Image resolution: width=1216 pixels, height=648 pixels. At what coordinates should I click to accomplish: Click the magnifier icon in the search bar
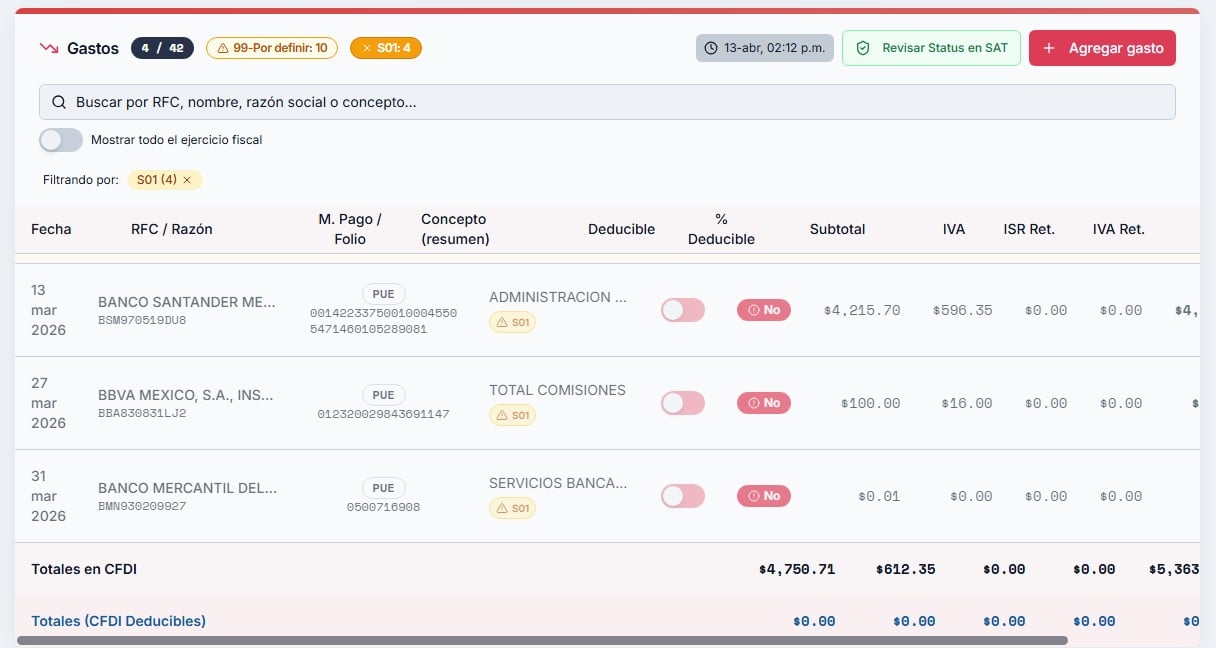[58, 101]
